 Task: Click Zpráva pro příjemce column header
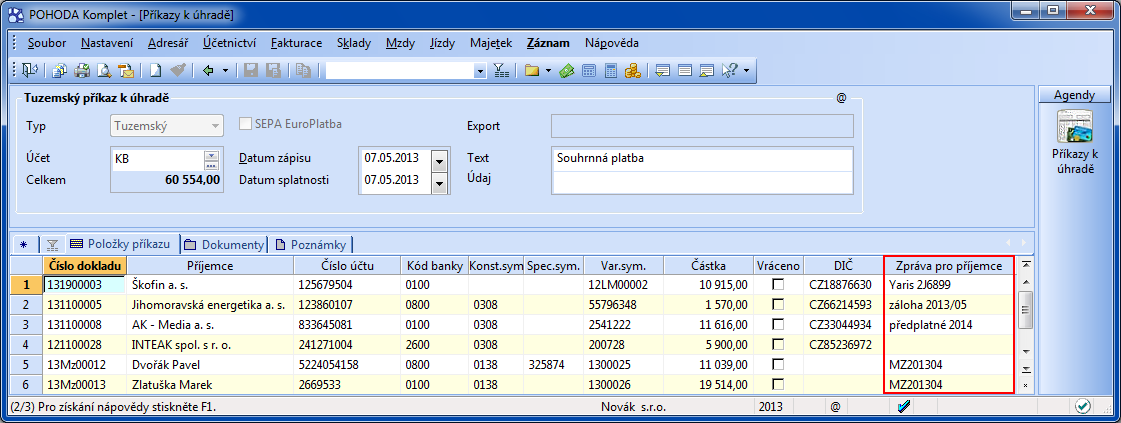[949, 266]
